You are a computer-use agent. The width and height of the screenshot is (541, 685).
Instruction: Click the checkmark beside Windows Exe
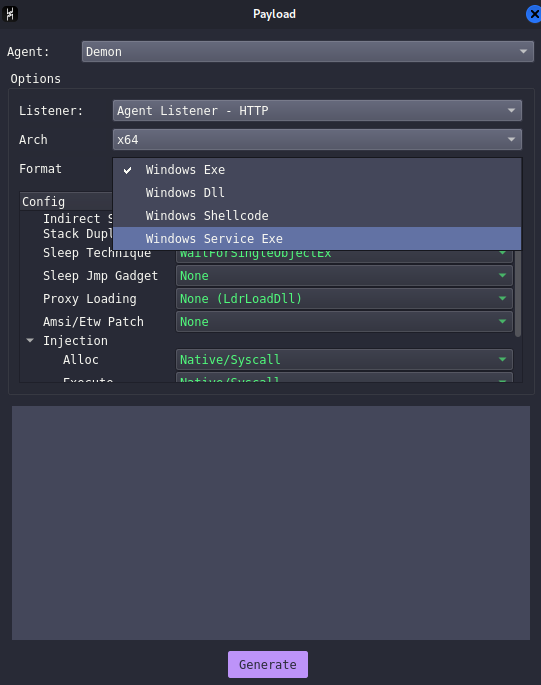click(x=127, y=170)
